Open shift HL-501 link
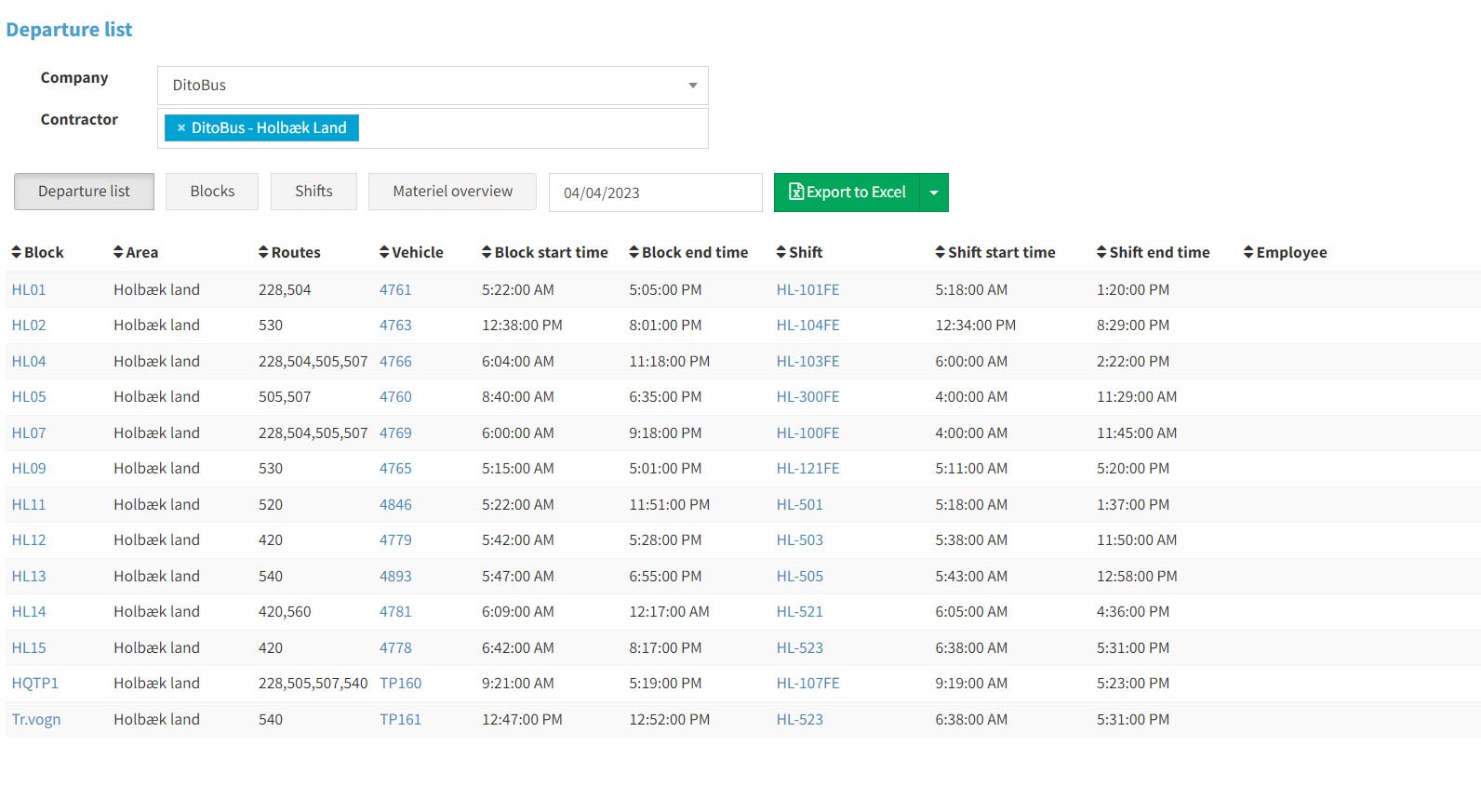This screenshot has height=812, width=1481. pos(800,505)
